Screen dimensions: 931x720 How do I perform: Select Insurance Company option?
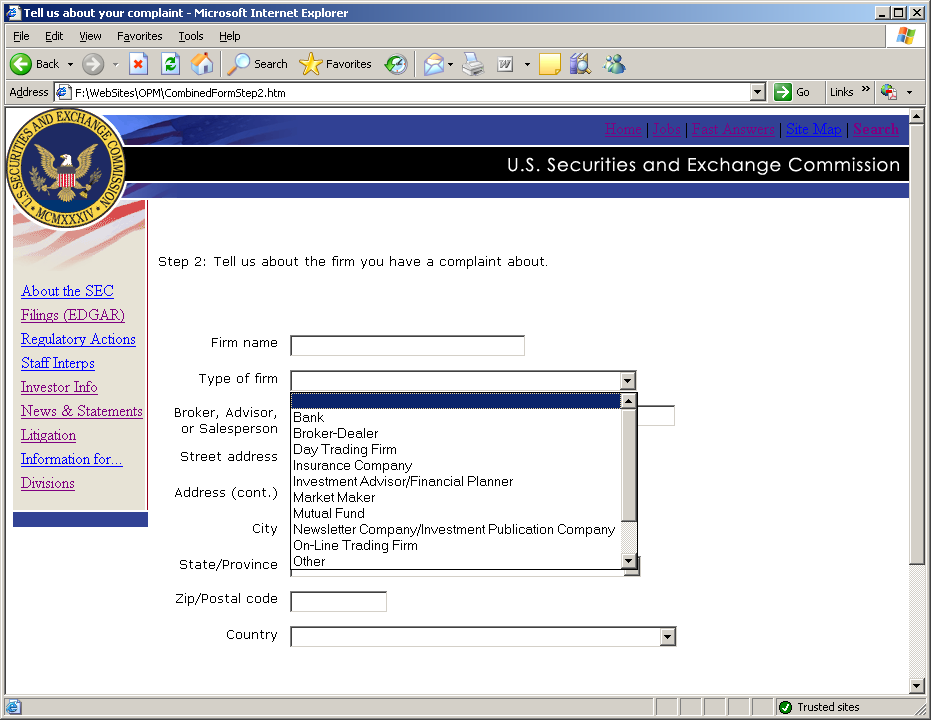pos(455,465)
